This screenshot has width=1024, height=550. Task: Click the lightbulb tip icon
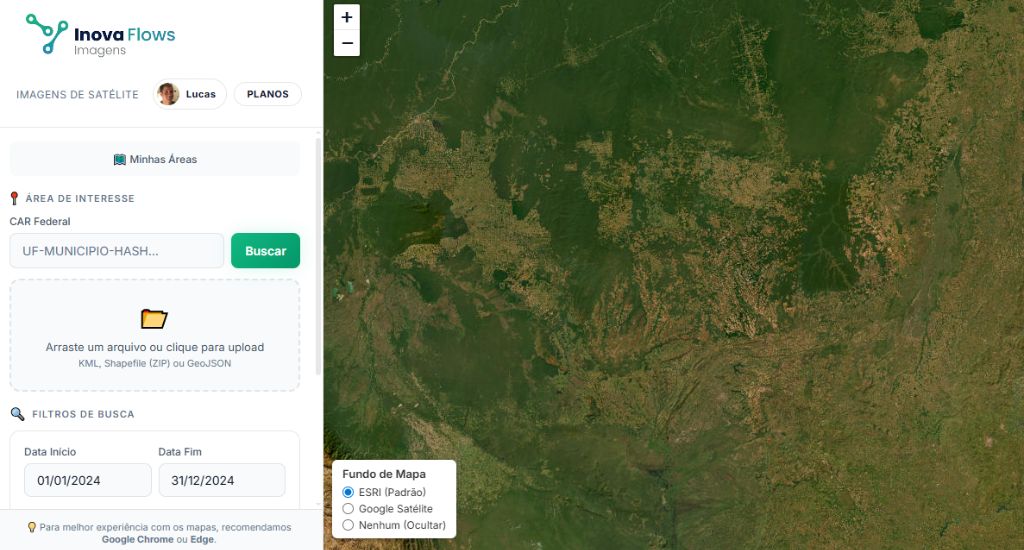[32, 527]
